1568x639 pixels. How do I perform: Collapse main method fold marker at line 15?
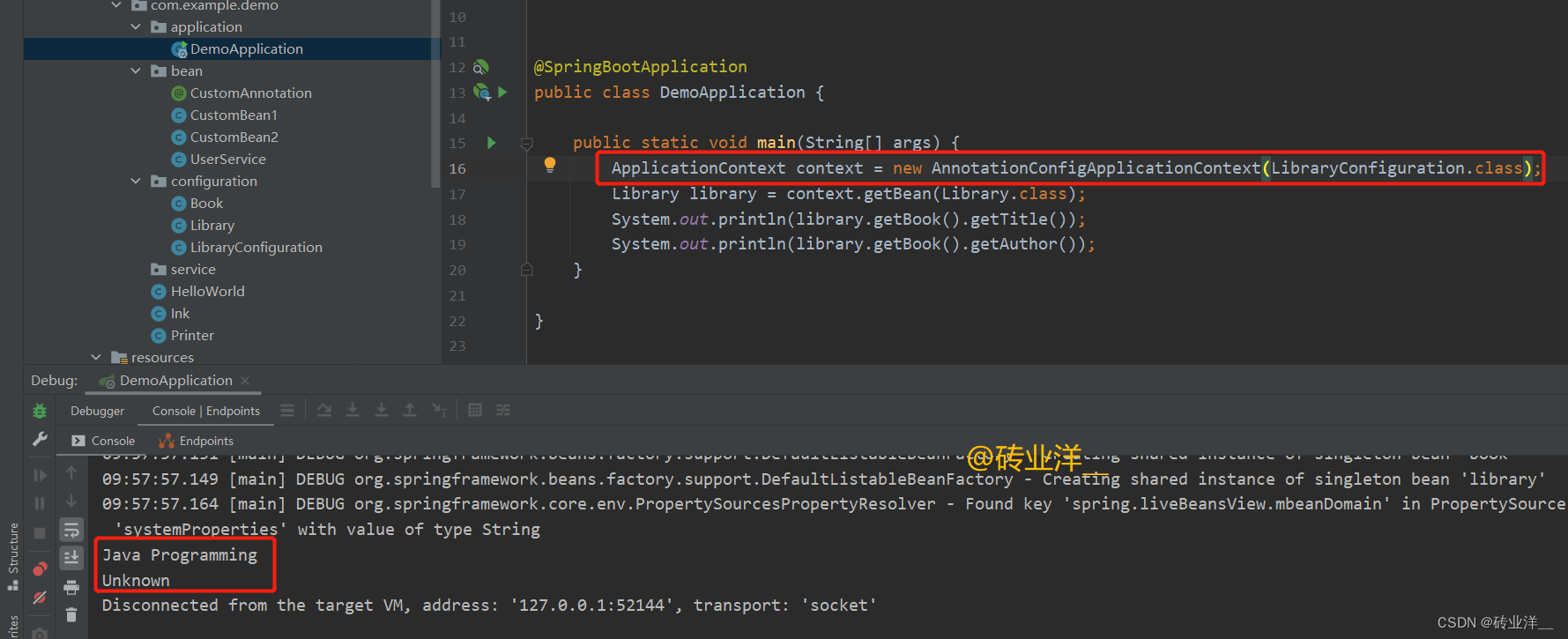[527, 143]
